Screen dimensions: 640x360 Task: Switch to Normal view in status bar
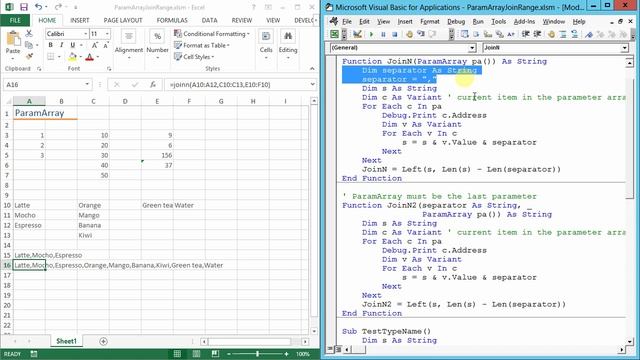click(x=177, y=354)
